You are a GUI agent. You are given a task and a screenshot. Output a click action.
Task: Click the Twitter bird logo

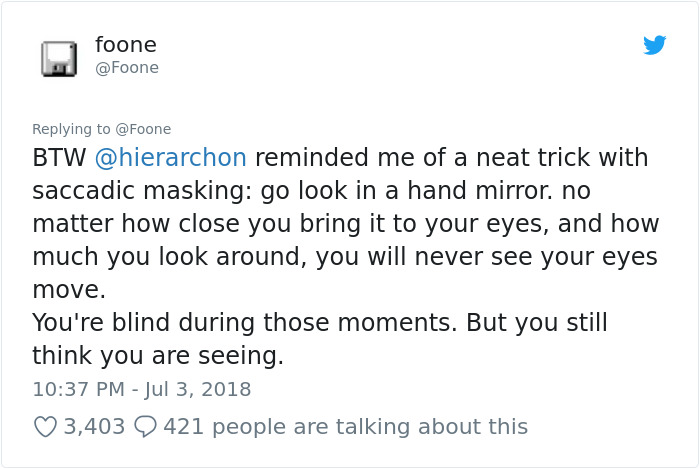click(x=654, y=45)
